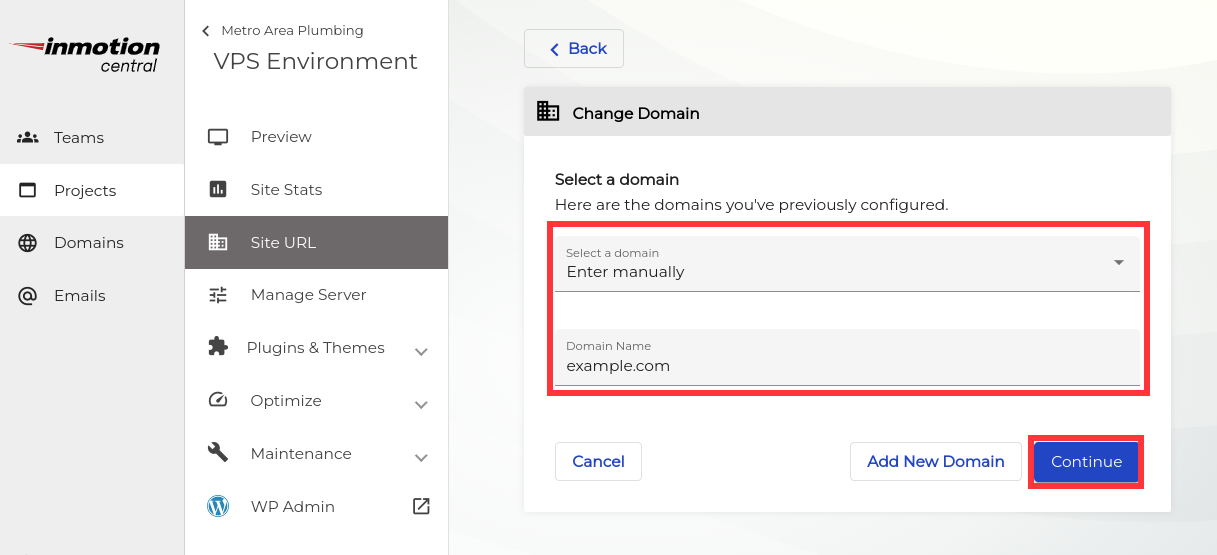Select Site URL in sidebar menu
Image resolution: width=1217 pixels, height=555 pixels.
pyautogui.click(x=316, y=243)
